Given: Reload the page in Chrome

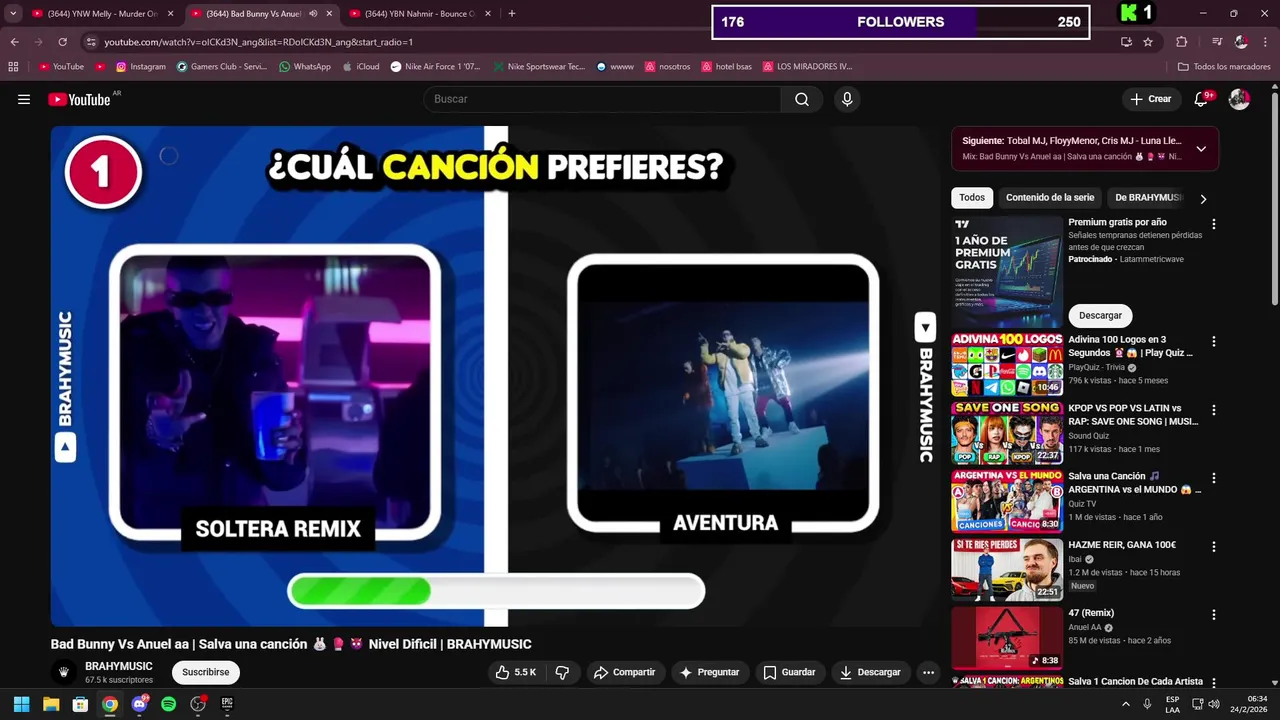Looking at the screenshot, I should coord(62,42).
